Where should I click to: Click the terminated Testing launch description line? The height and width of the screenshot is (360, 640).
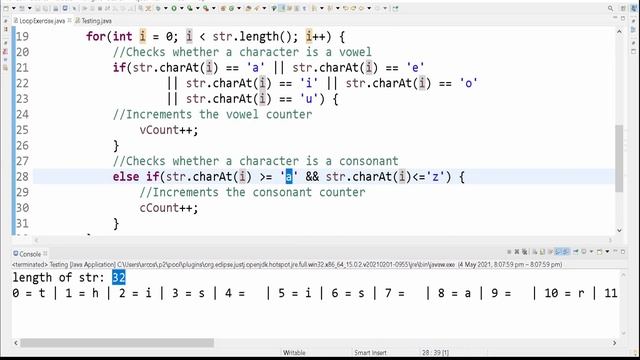click(x=287, y=264)
